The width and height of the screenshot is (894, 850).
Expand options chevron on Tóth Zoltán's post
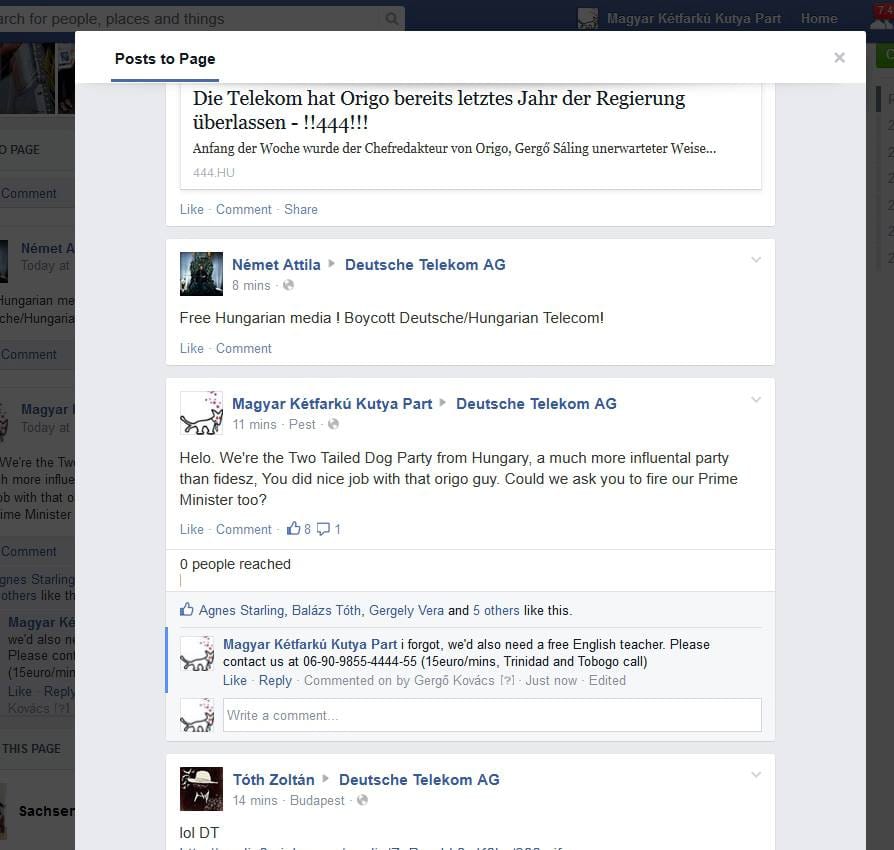click(756, 775)
